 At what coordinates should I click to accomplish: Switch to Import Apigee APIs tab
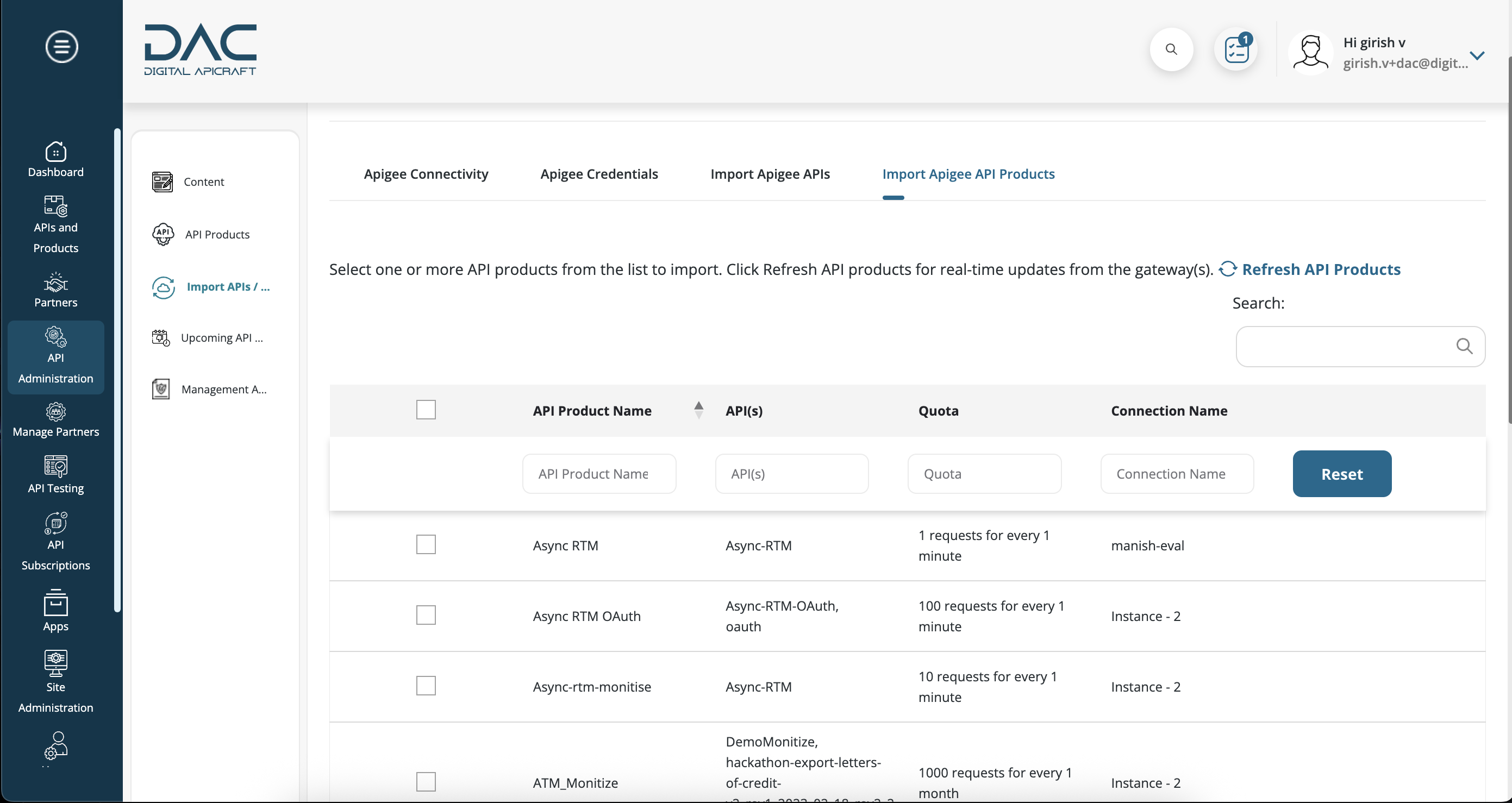click(x=770, y=174)
